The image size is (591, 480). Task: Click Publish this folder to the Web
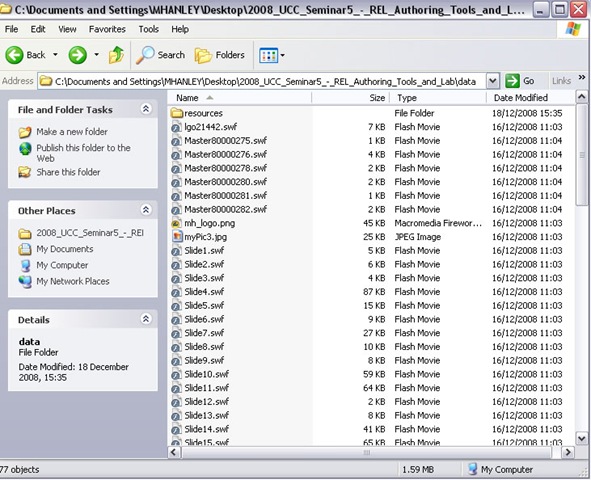(x=83, y=153)
